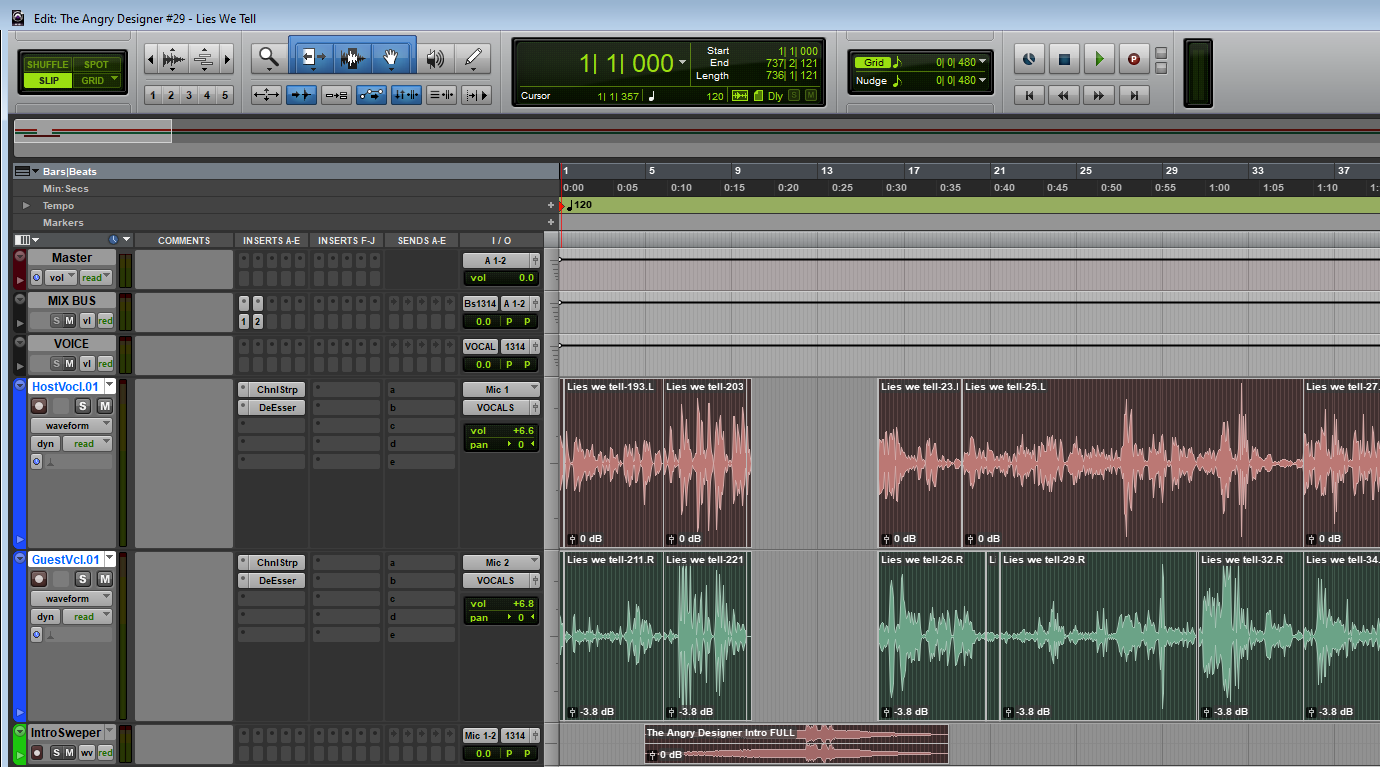Toggle Link Track and Edit Selection
The image size is (1380, 767).
point(440,95)
